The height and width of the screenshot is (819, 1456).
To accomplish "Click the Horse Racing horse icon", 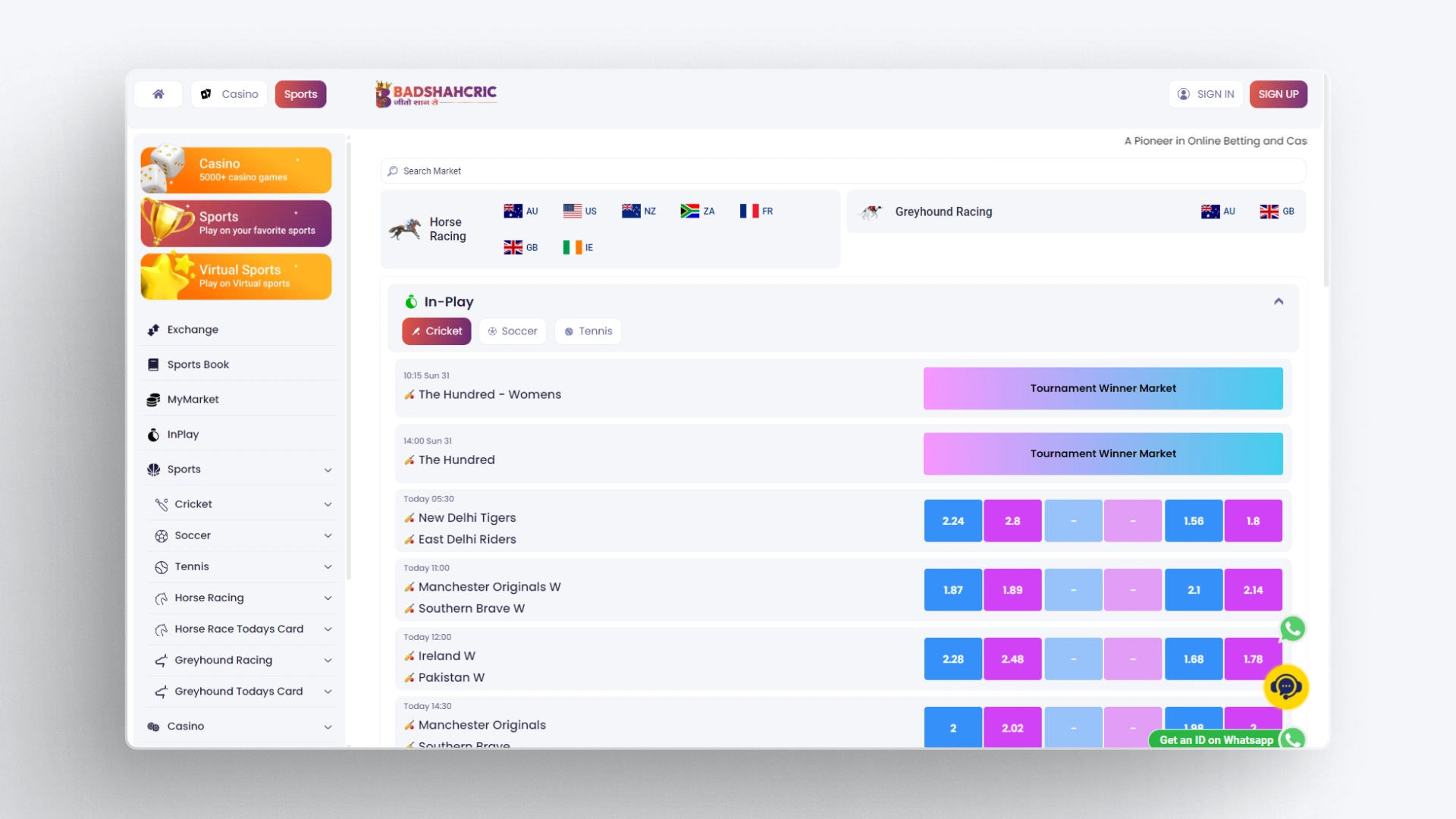I will tap(405, 229).
